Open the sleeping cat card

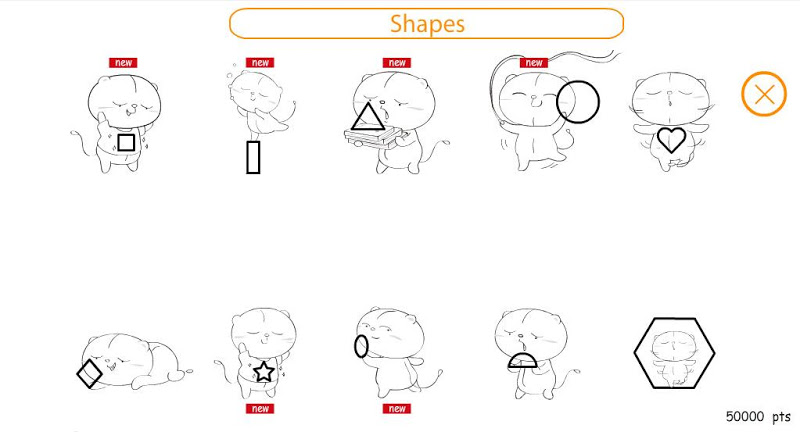pos(134,361)
